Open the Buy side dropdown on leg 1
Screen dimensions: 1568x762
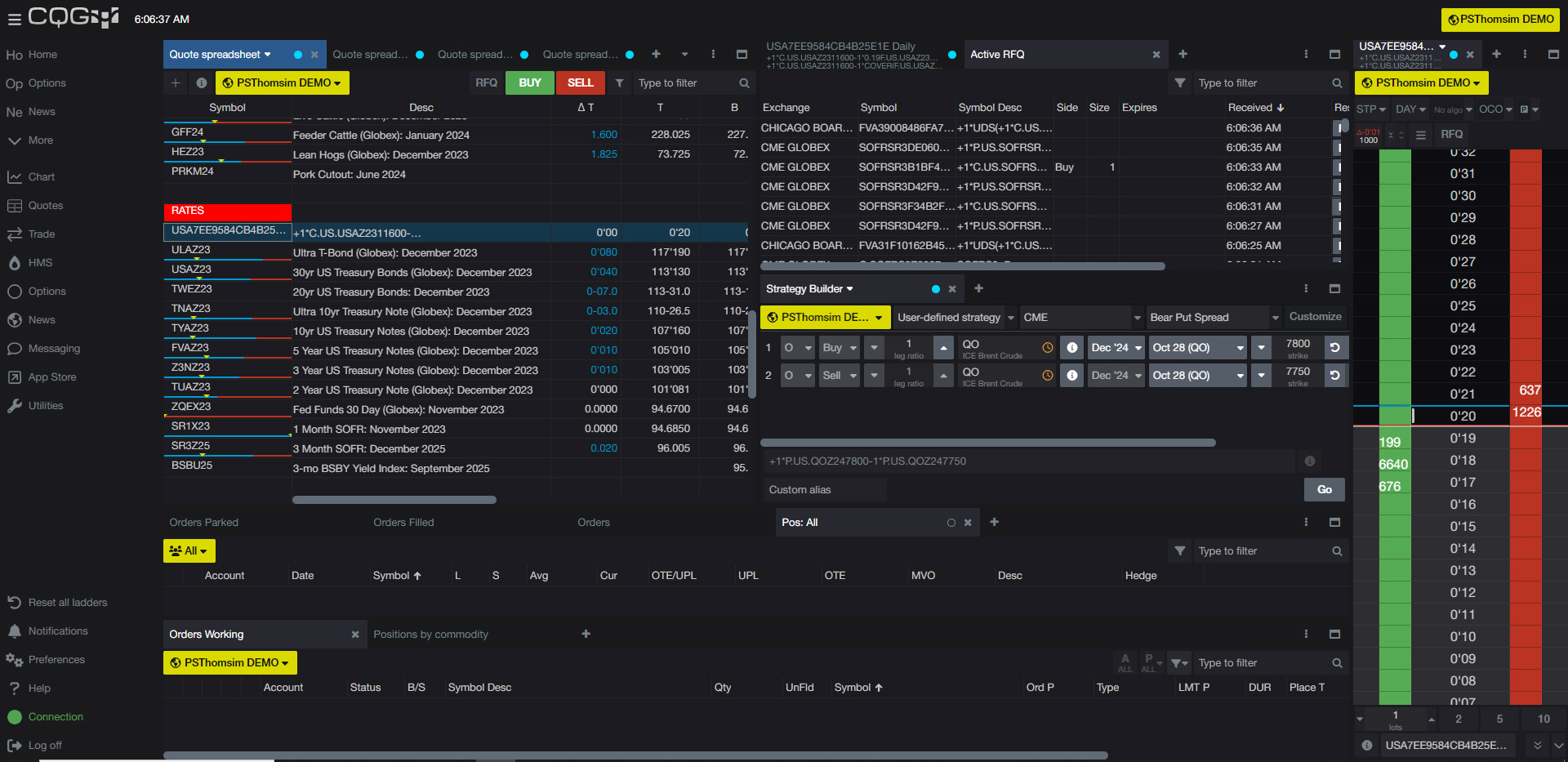coord(840,348)
